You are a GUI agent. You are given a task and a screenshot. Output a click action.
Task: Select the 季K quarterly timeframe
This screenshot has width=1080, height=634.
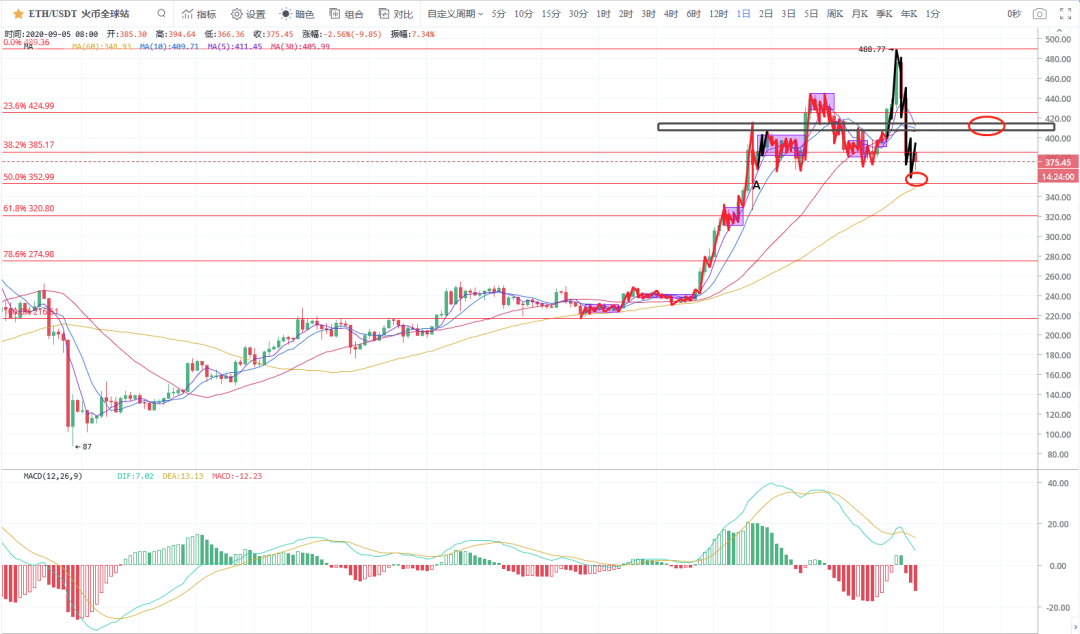[x=884, y=14]
